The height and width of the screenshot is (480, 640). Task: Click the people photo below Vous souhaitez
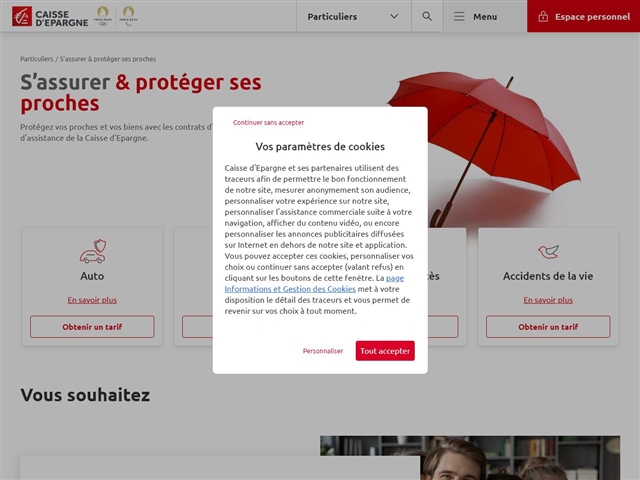pyautogui.click(x=480, y=458)
